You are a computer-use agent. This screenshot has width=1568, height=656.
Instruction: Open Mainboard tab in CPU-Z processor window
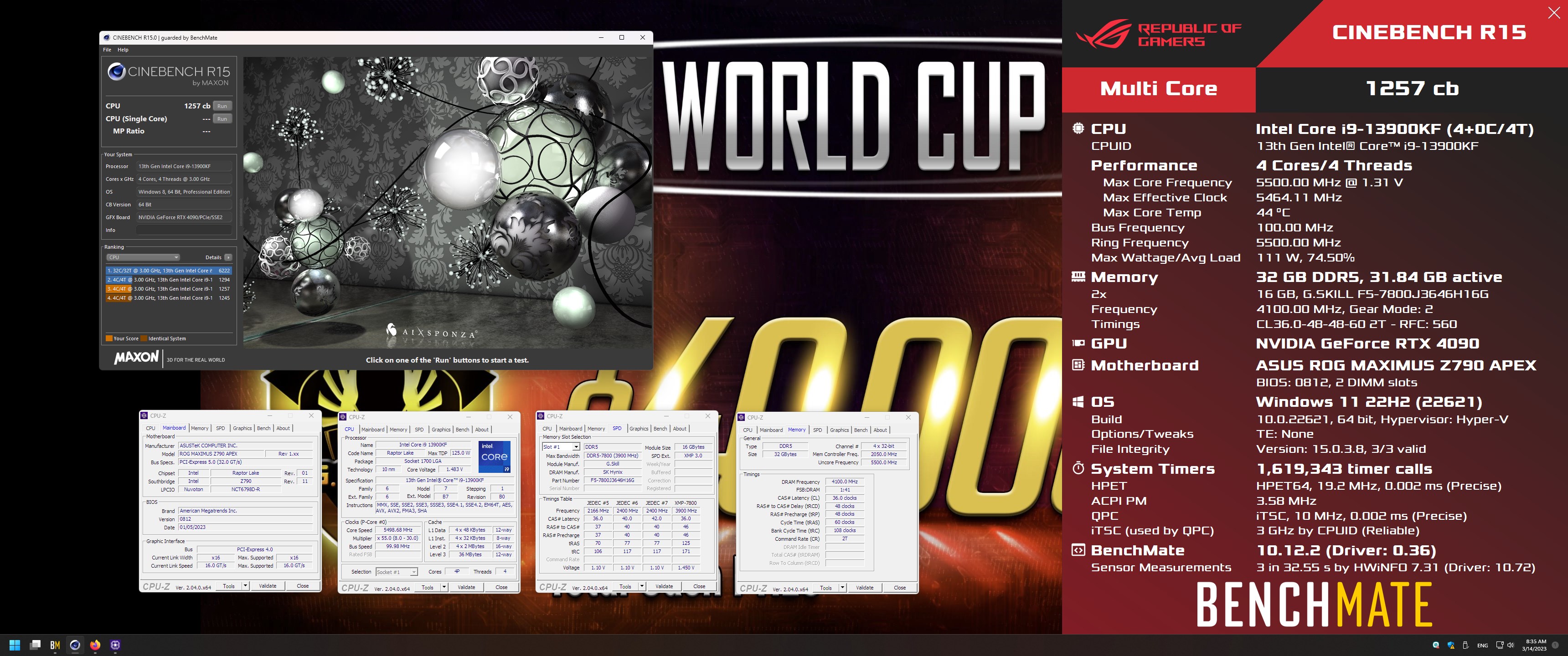pos(373,430)
